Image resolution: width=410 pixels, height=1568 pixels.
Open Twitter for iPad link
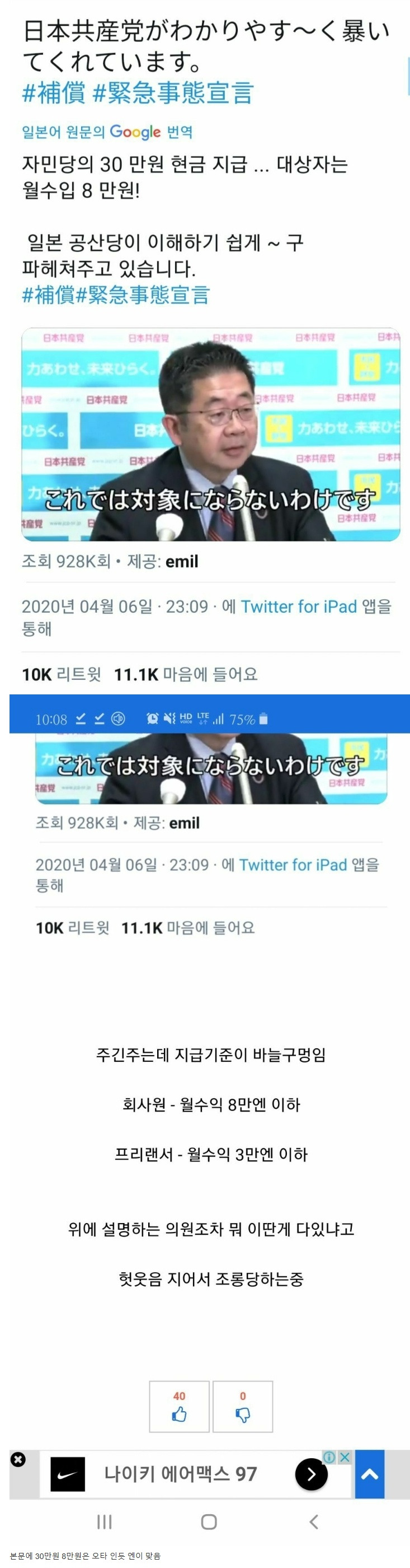(299, 606)
